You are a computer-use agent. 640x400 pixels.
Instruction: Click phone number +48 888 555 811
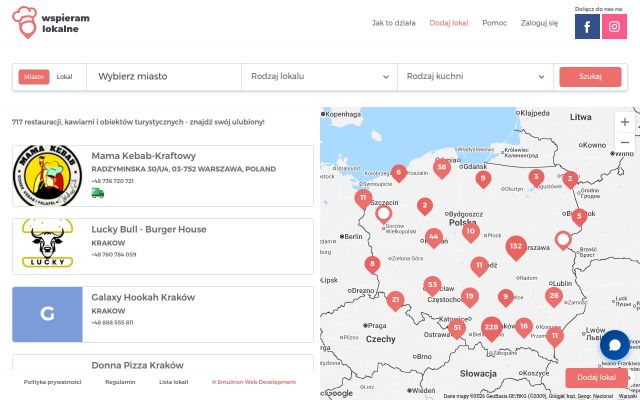[x=112, y=322]
